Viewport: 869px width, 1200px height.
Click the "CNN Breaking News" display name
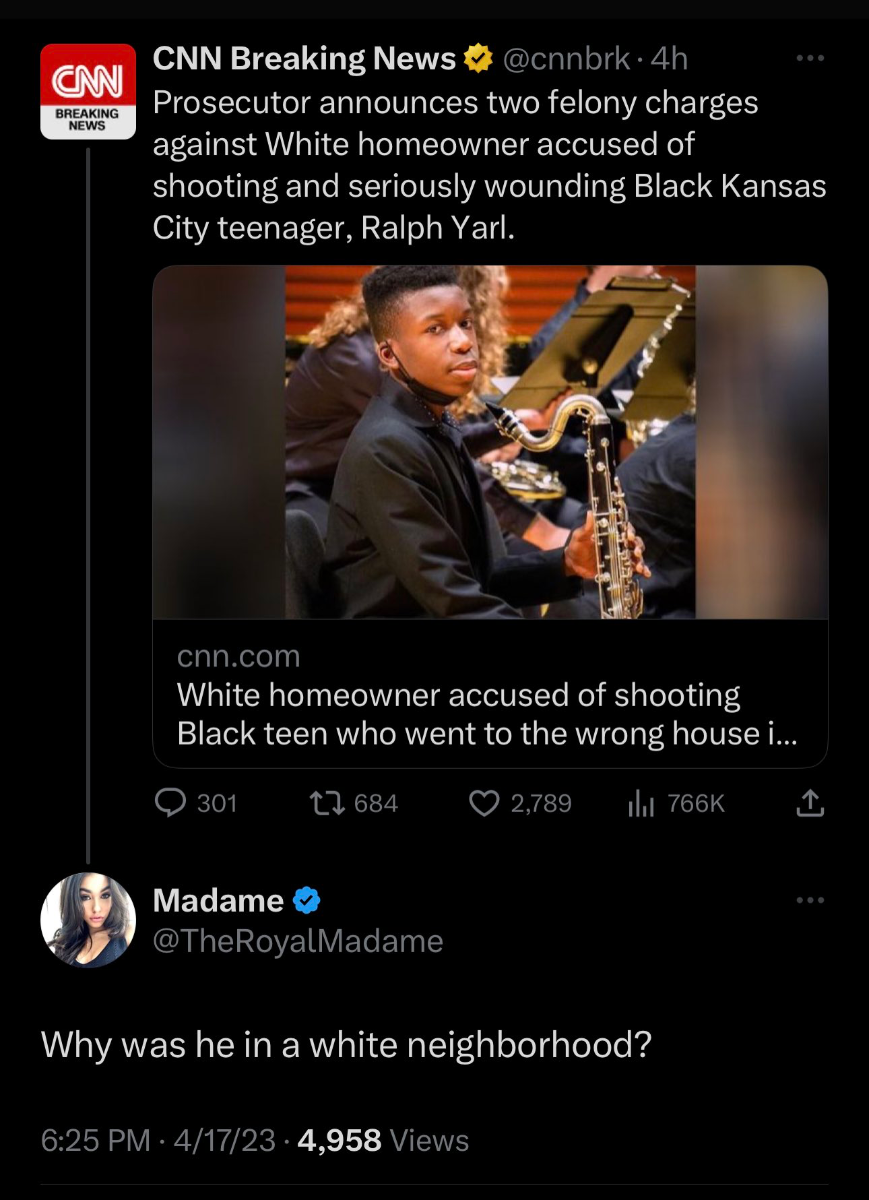coord(304,61)
